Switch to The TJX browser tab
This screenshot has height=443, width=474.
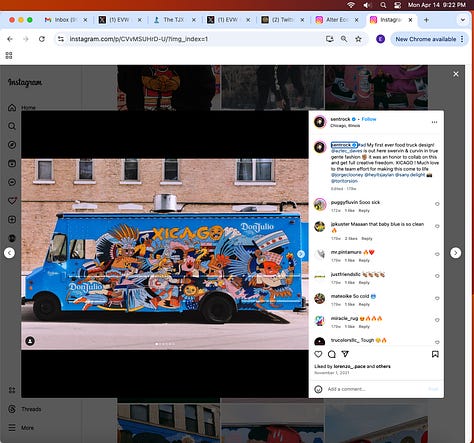174,20
